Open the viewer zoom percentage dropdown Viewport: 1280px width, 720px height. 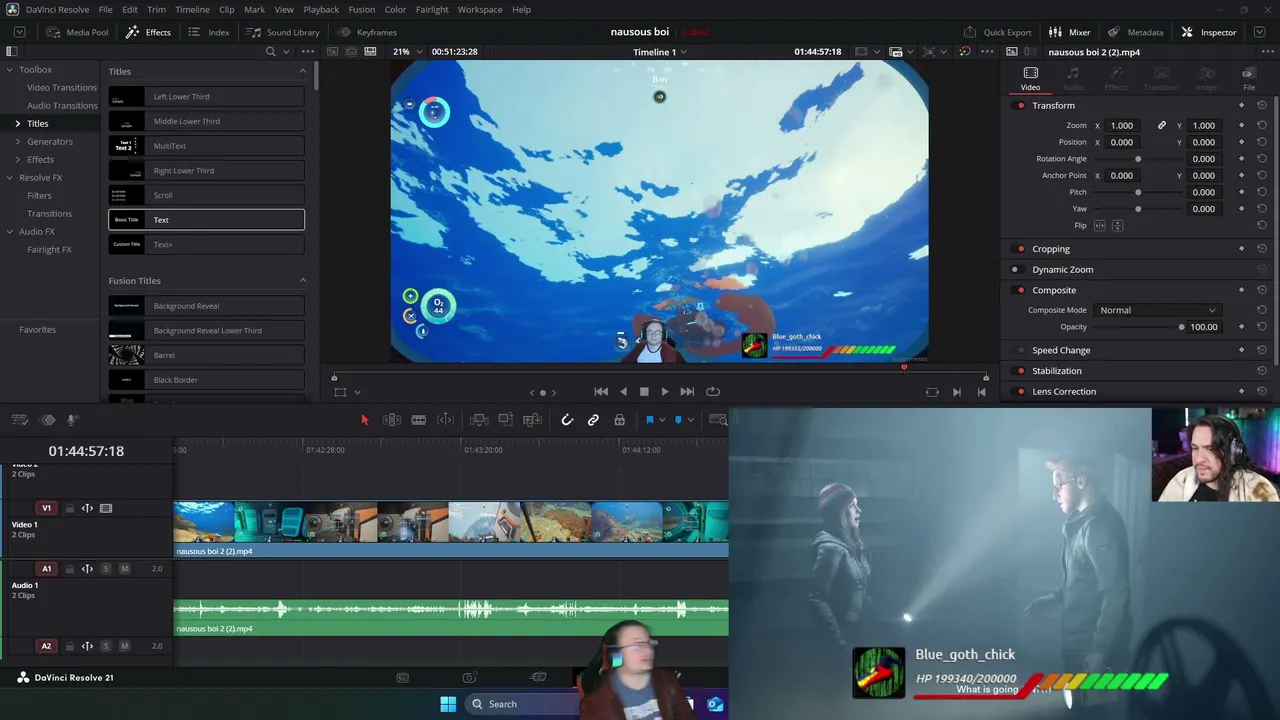[x=407, y=52]
